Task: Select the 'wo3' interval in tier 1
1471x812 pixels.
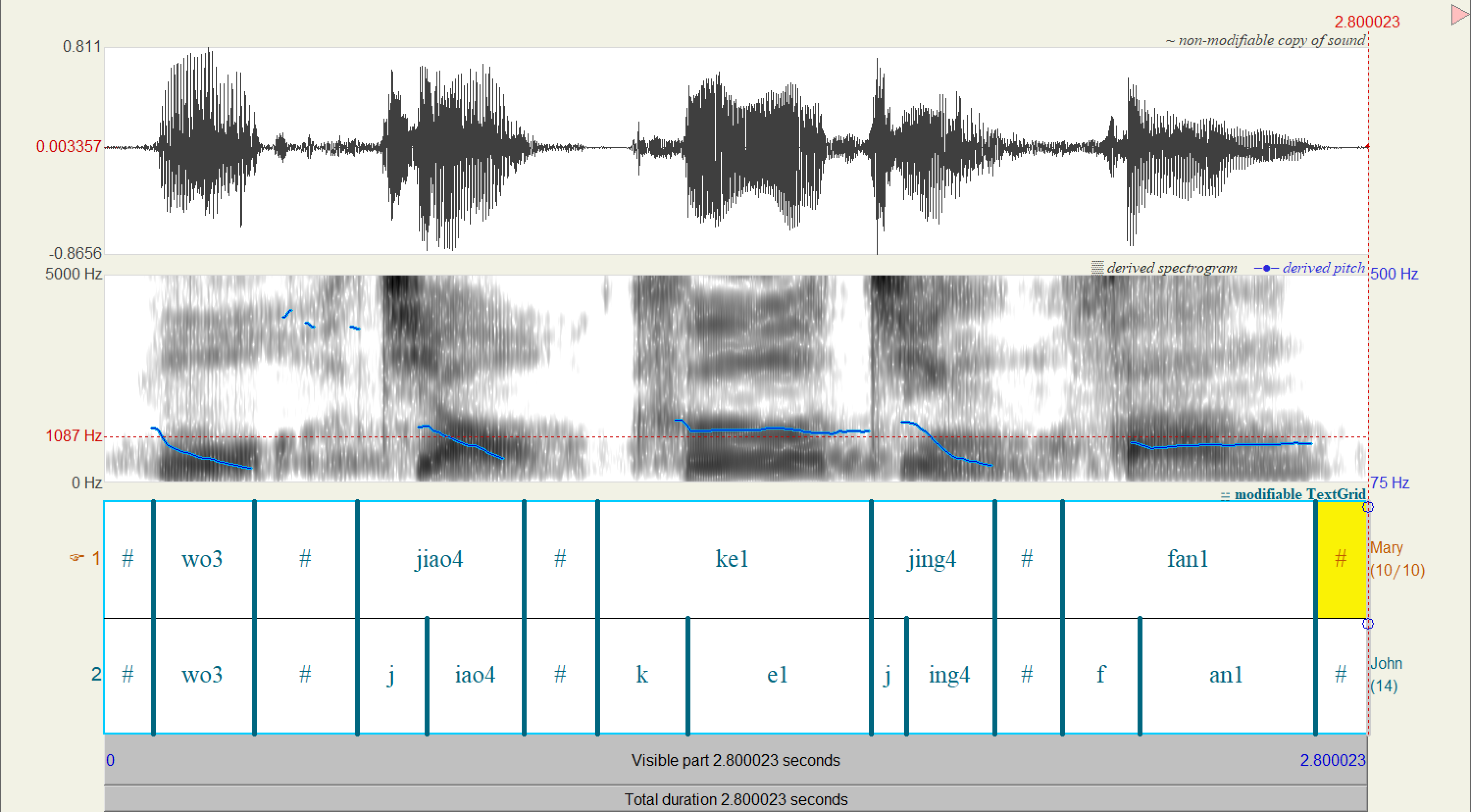Action: pyautogui.click(x=202, y=558)
